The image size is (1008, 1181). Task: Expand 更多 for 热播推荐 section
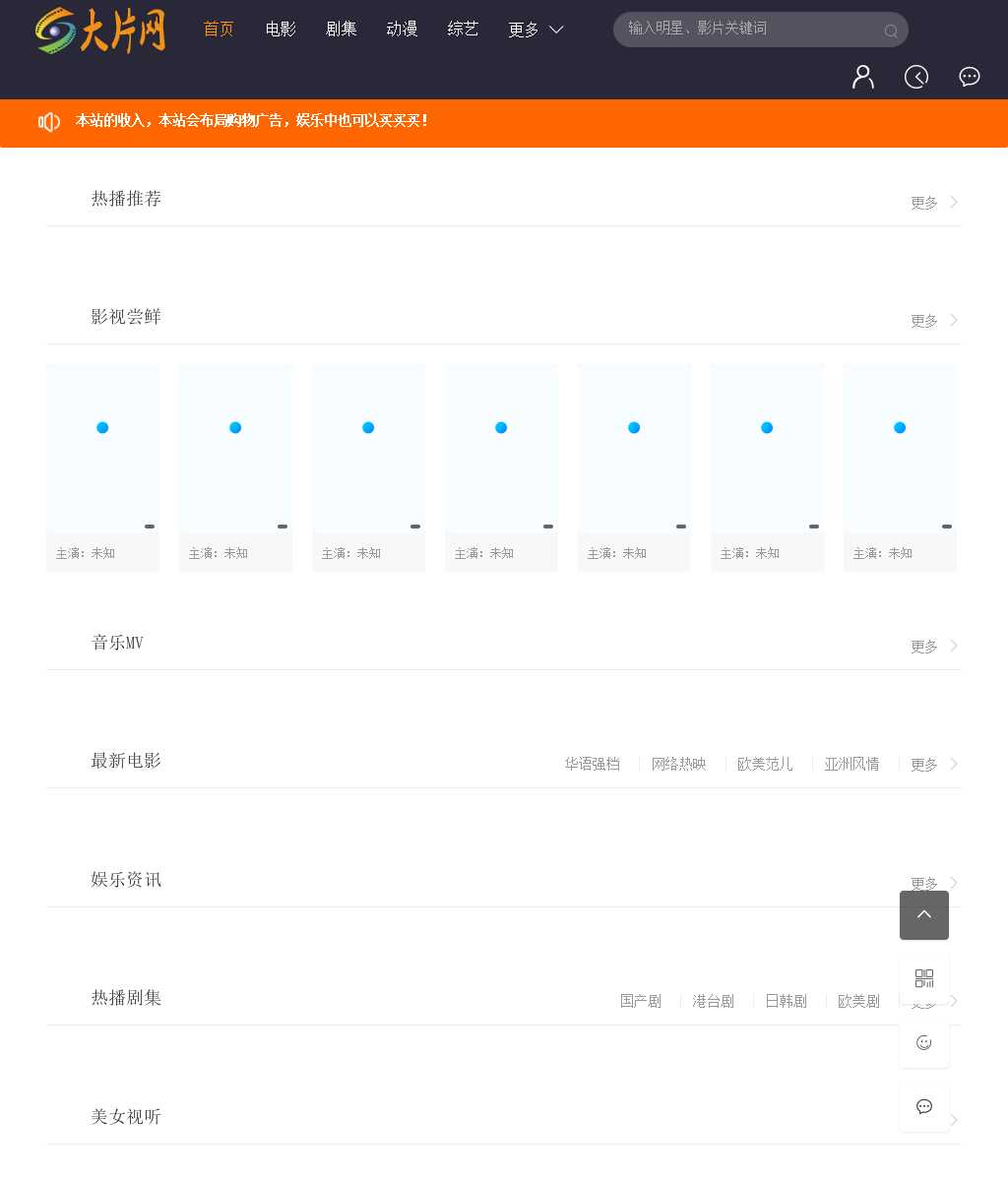click(933, 203)
